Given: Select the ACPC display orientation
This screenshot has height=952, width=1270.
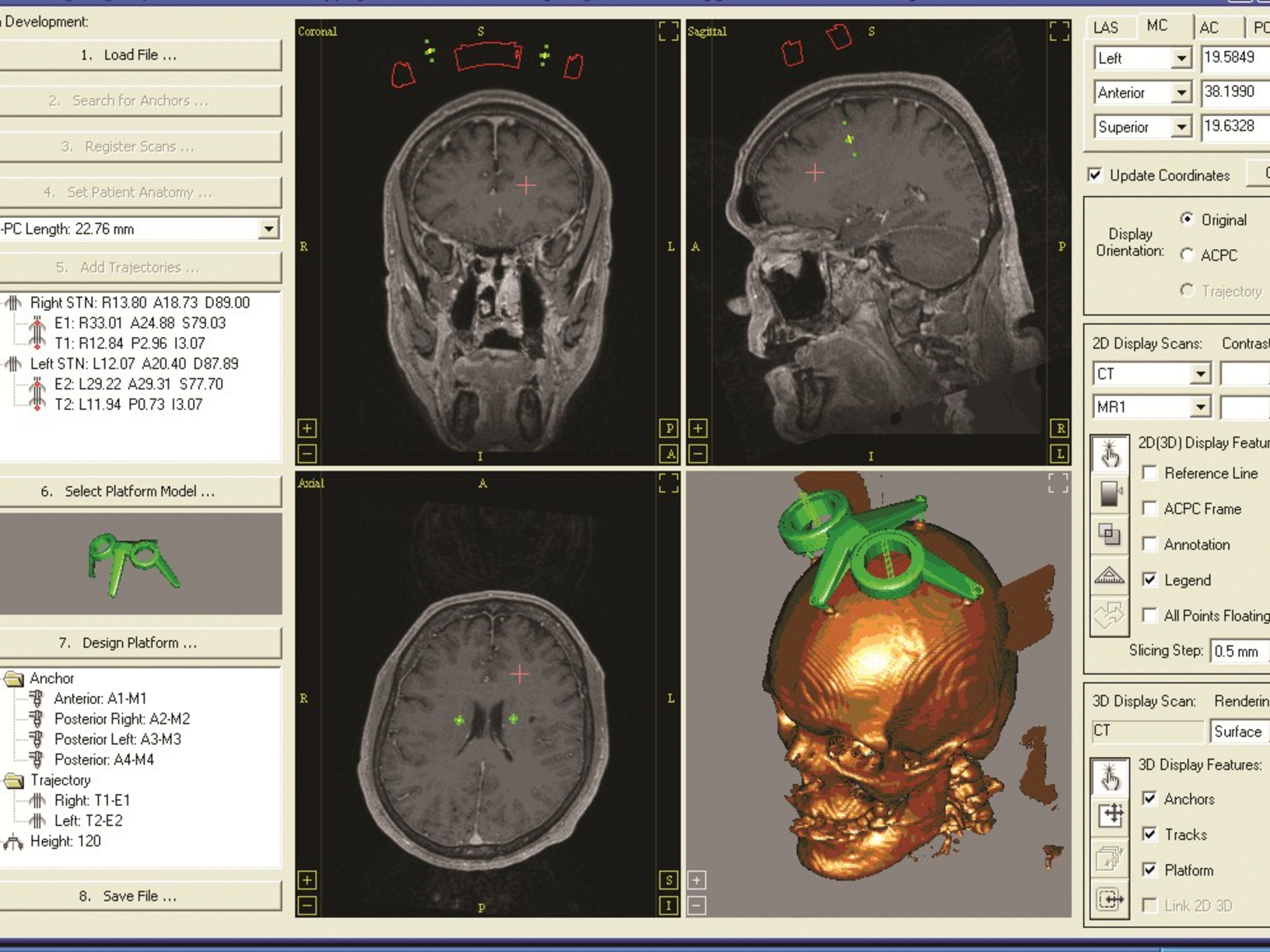Looking at the screenshot, I should [x=1187, y=255].
